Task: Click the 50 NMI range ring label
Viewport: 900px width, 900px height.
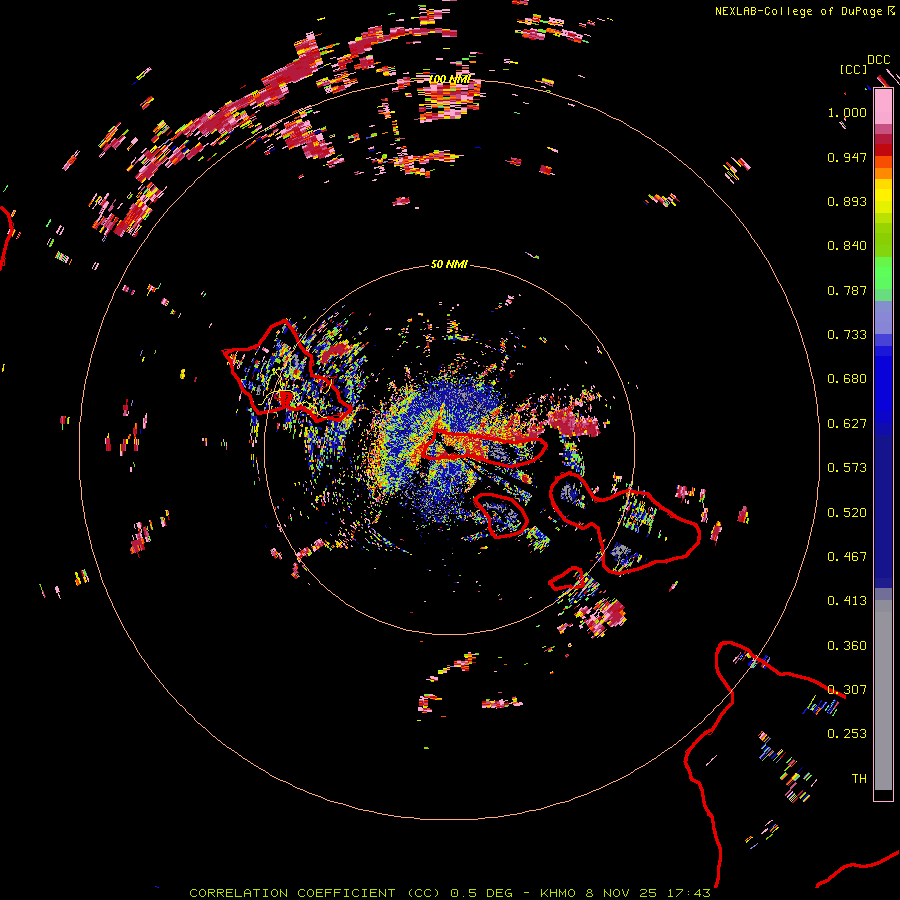Action: (449, 264)
